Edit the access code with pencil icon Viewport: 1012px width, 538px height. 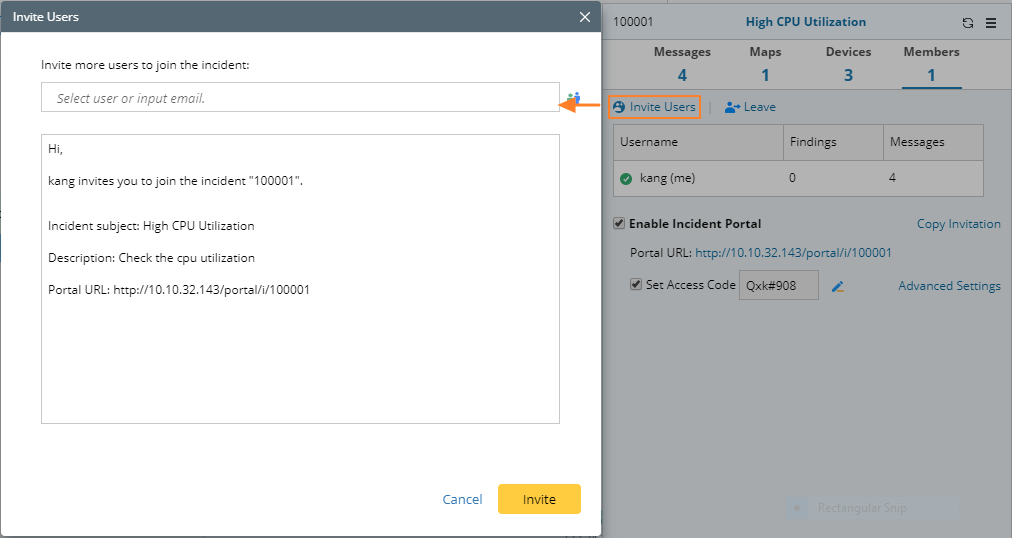[x=838, y=286]
